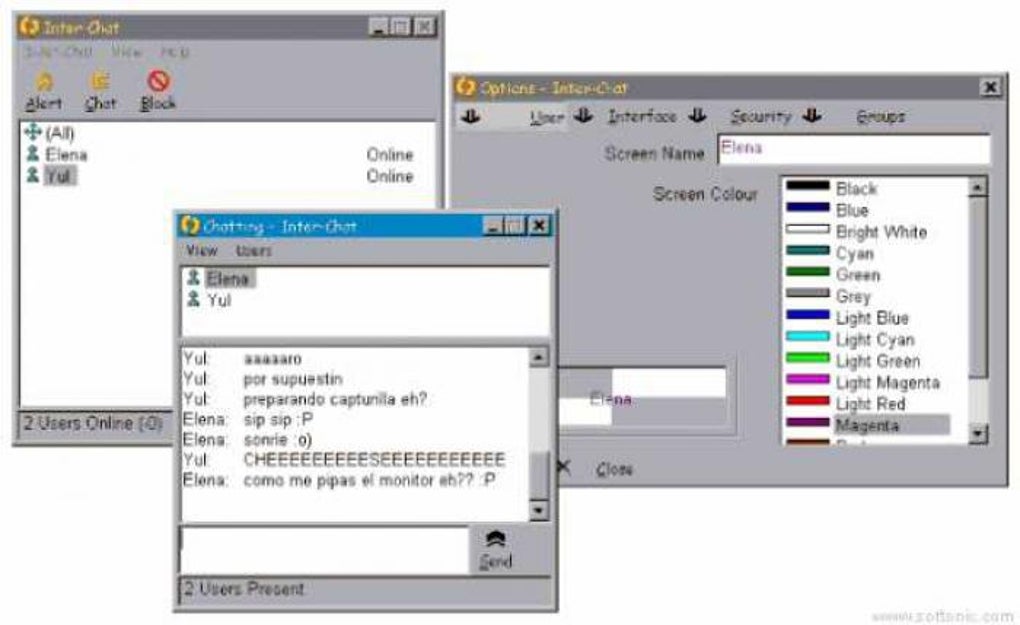The width and height of the screenshot is (1020, 625).
Task: Select Elena's name in the main contact list
Action: [66, 155]
